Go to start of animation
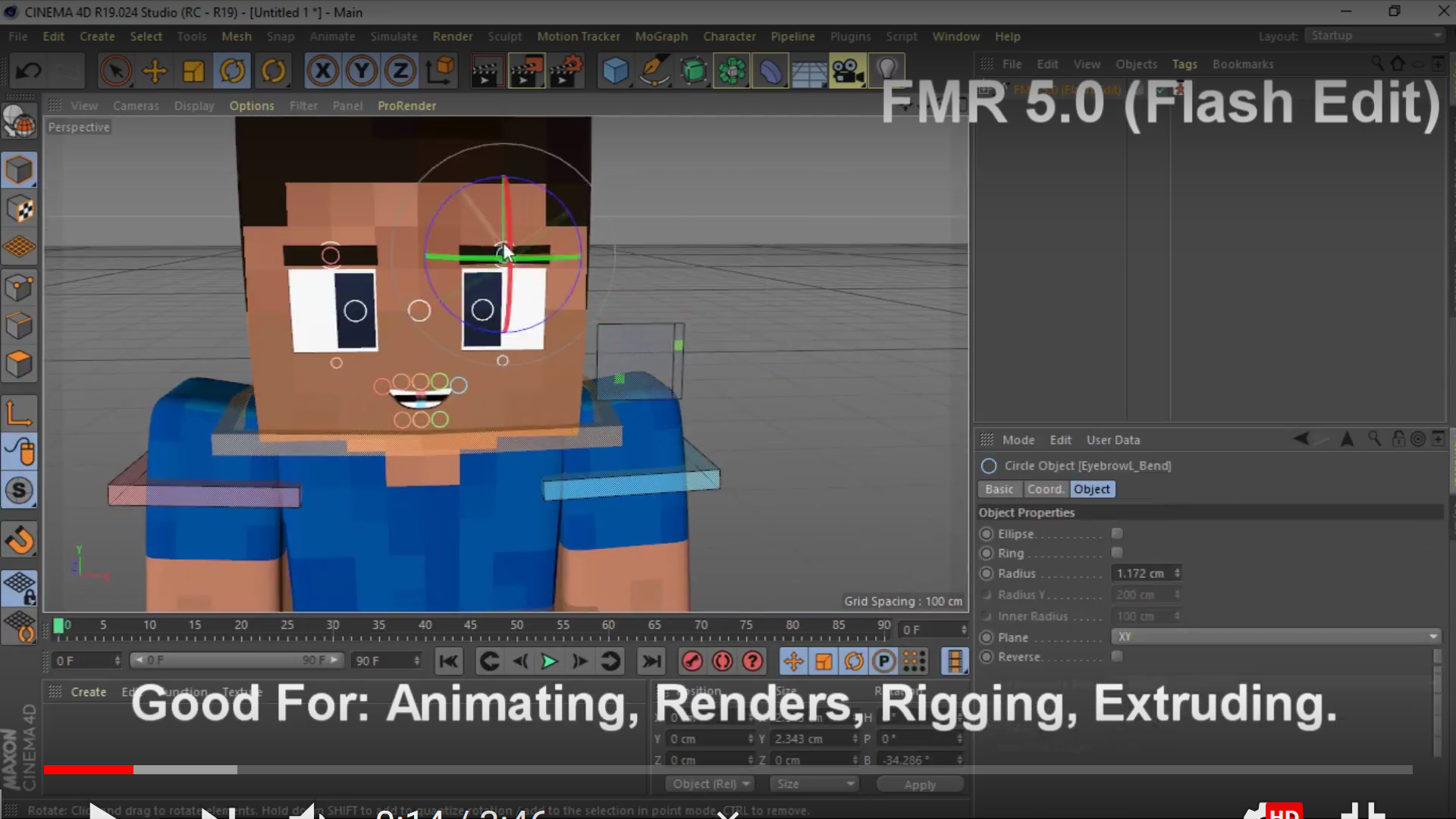This screenshot has height=819, width=1456. (448, 662)
